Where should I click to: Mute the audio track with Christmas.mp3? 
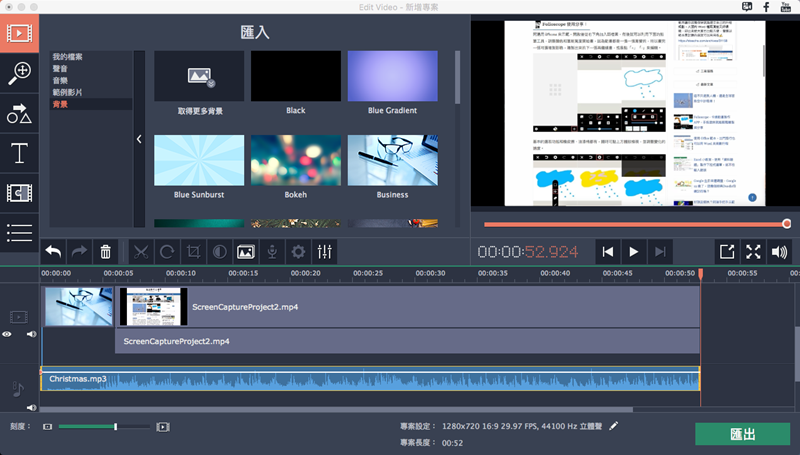(x=31, y=407)
